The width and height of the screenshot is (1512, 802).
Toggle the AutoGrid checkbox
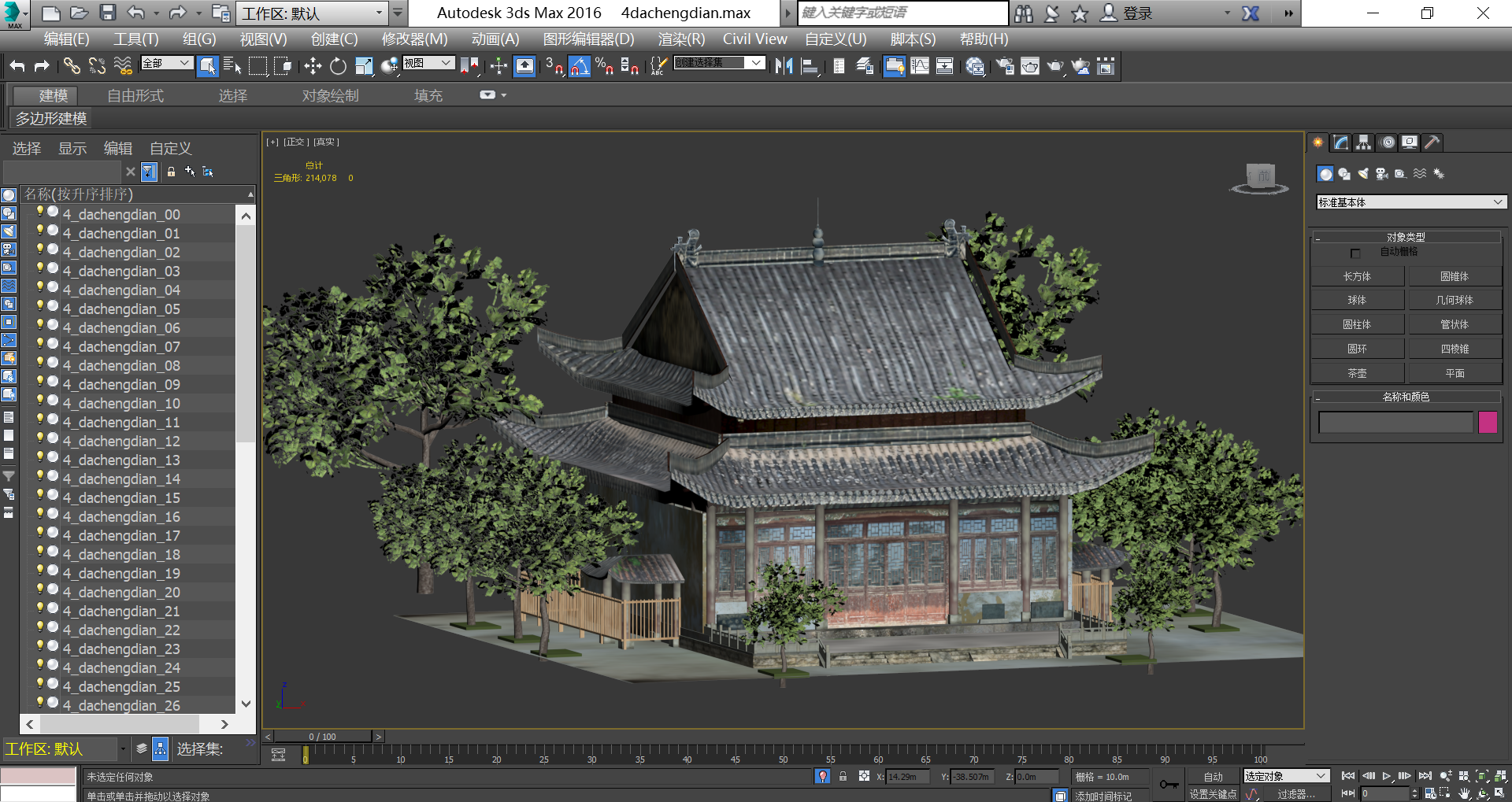pyautogui.click(x=1355, y=253)
